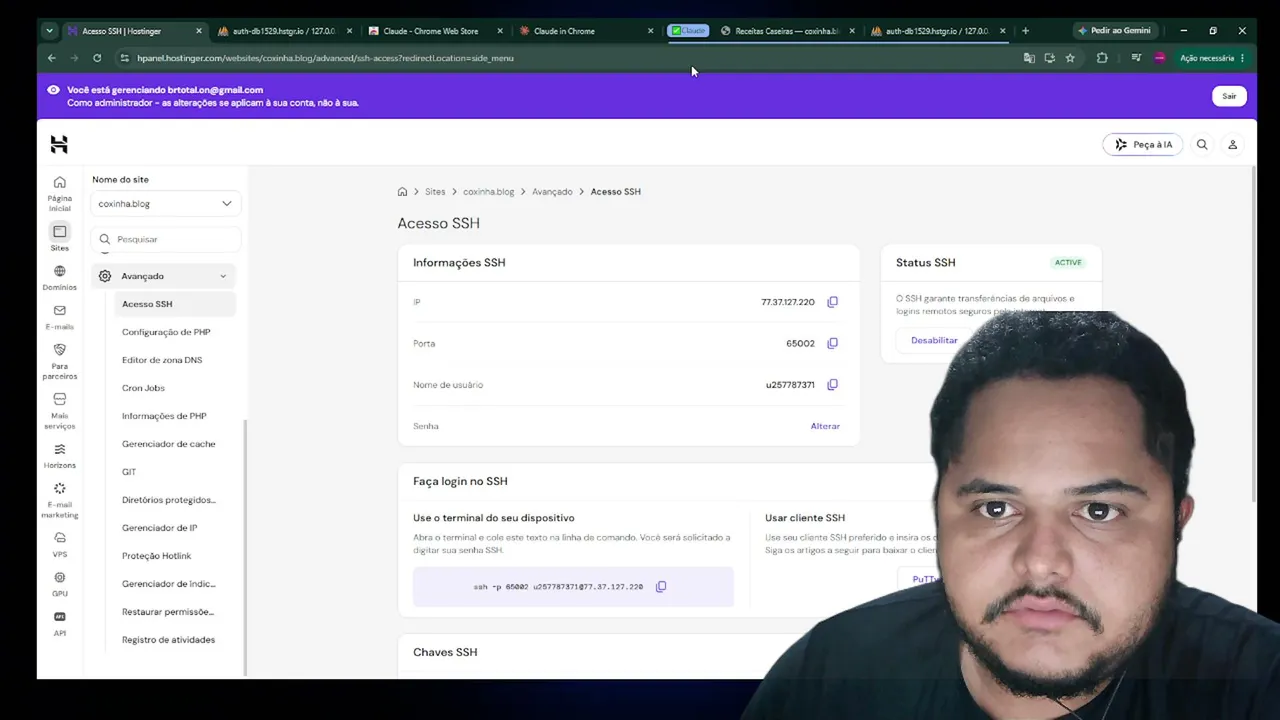1280x720 pixels.
Task: Click the Claude tab group chip
Action: coord(688,31)
